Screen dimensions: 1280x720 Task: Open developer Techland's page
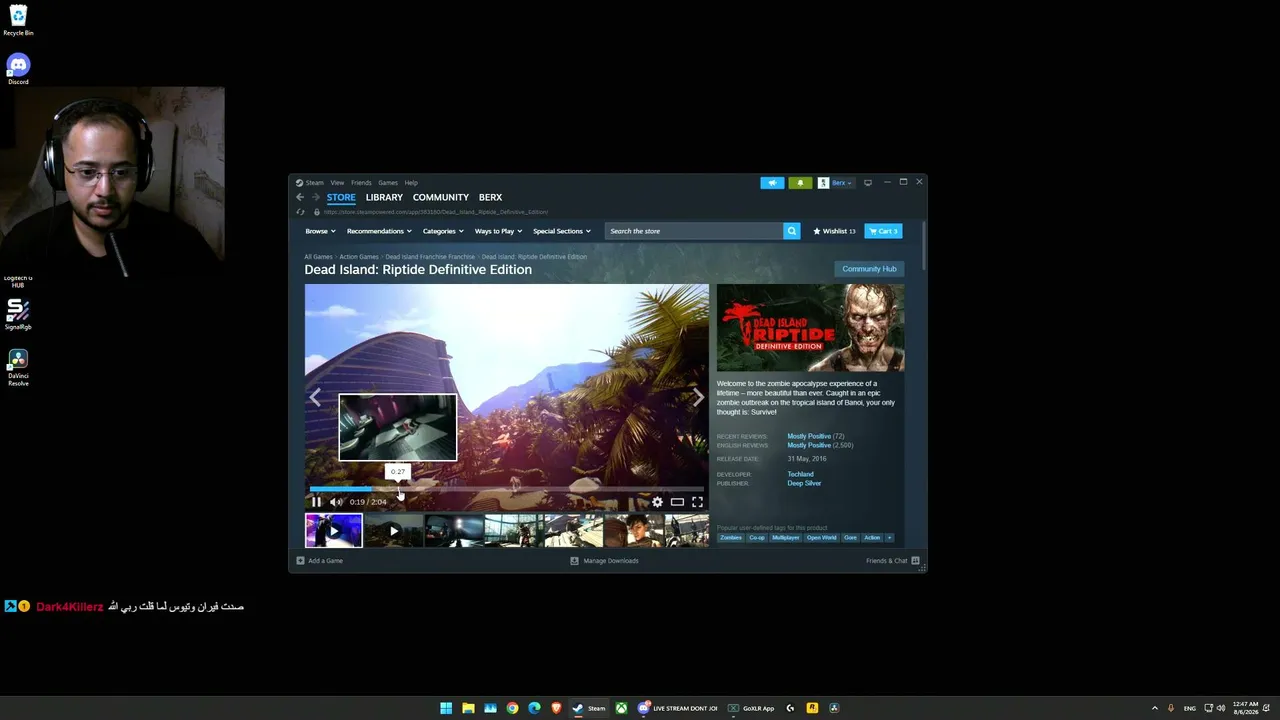(x=801, y=474)
